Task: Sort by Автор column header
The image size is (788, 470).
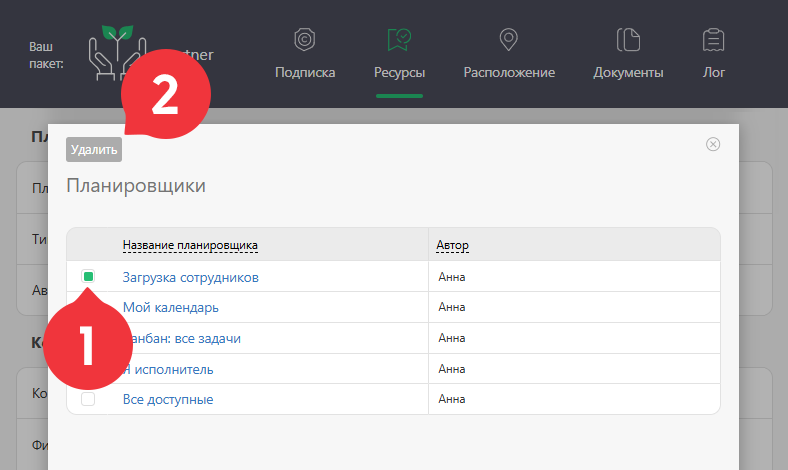Action: point(452,245)
